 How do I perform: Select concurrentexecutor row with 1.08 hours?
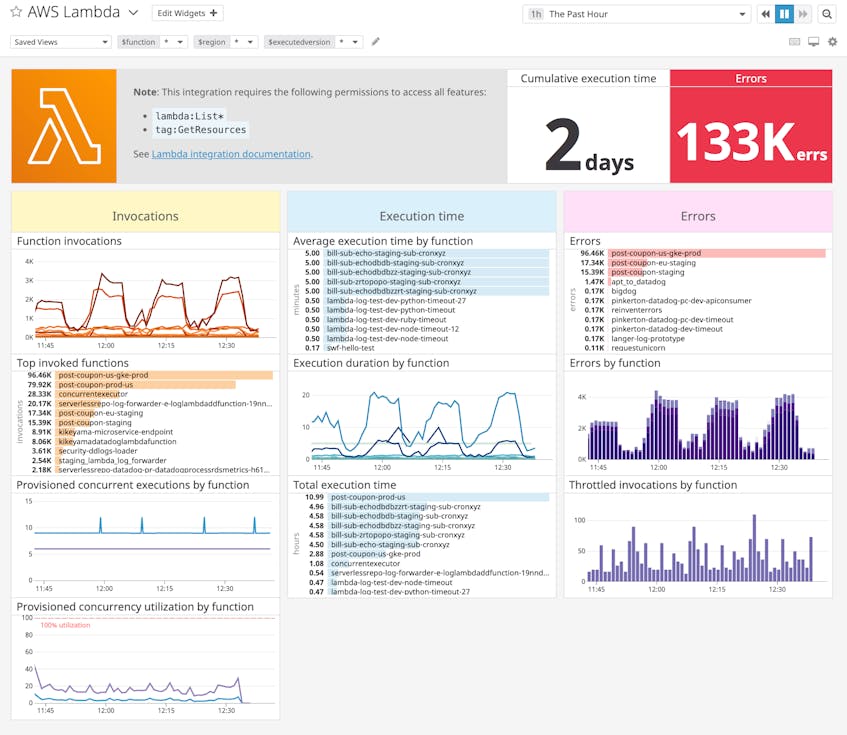427,563
